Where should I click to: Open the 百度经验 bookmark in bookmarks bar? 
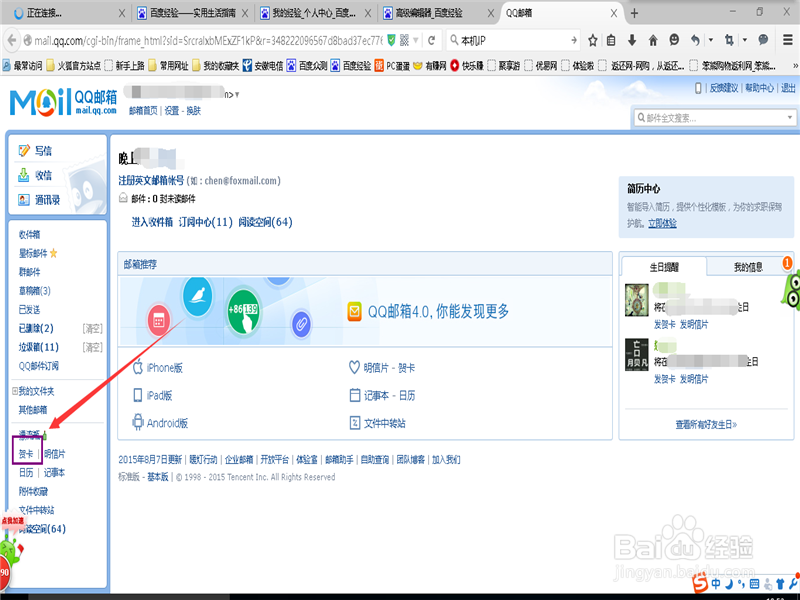point(351,65)
